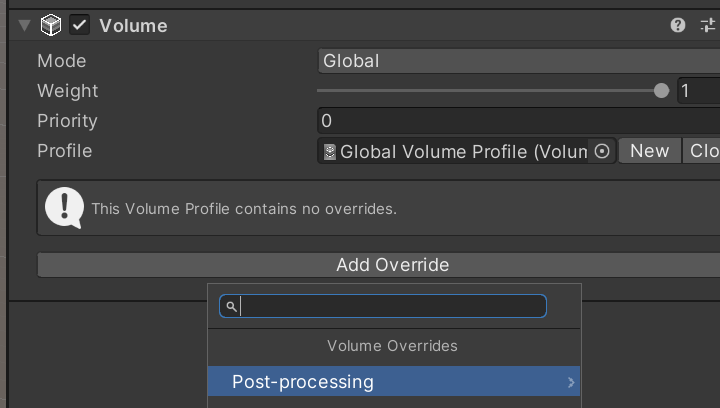Viewport: 720px width, 408px height.
Task: Click 'This Volume Profile contains no overrides.' text
Action: point(244,209)
